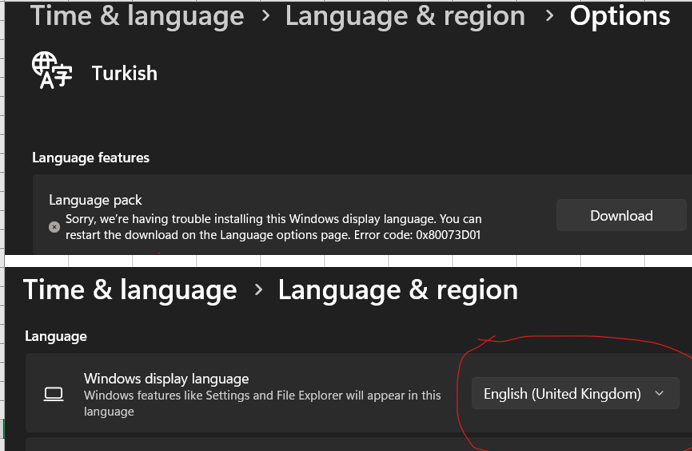The height and width of the screenshot is (451, 692).
Task: Open English (United Kingdom) display language dropdown
Action: click(575, 393)
